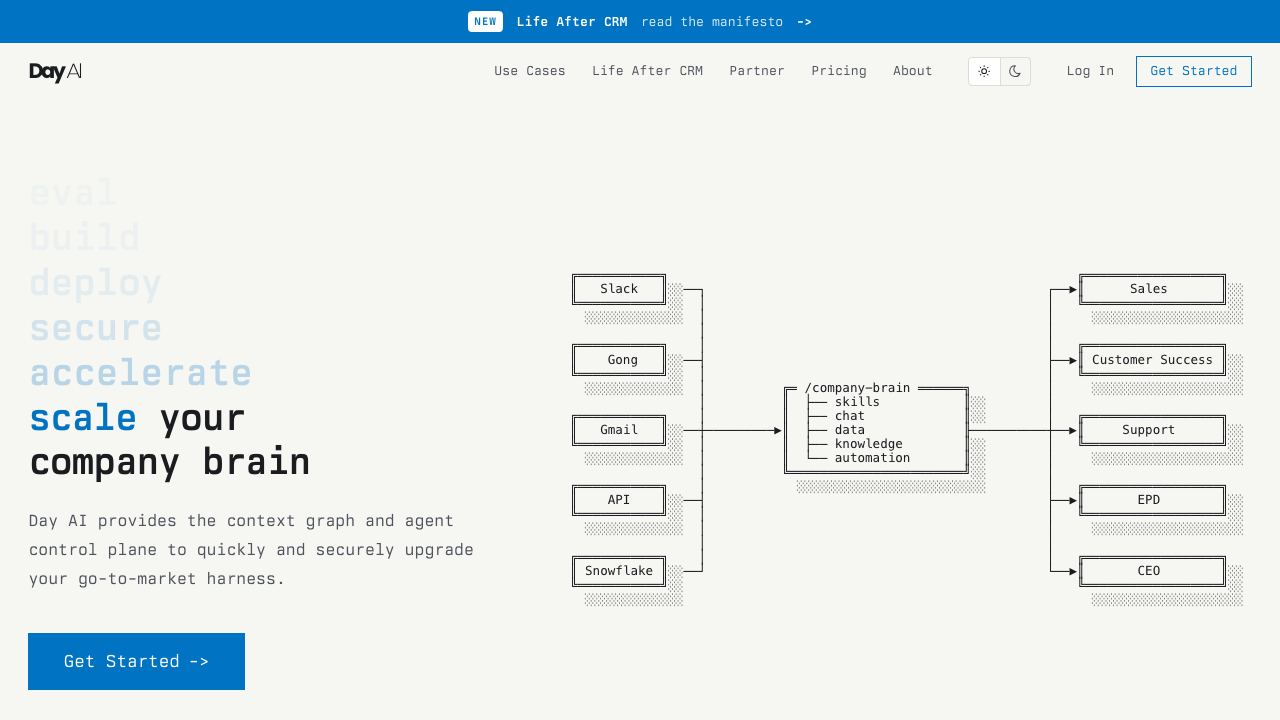Click the highlighted word scale in headline
The width and height of the screenshot is (1280, 720).
[x=83, y=417]
